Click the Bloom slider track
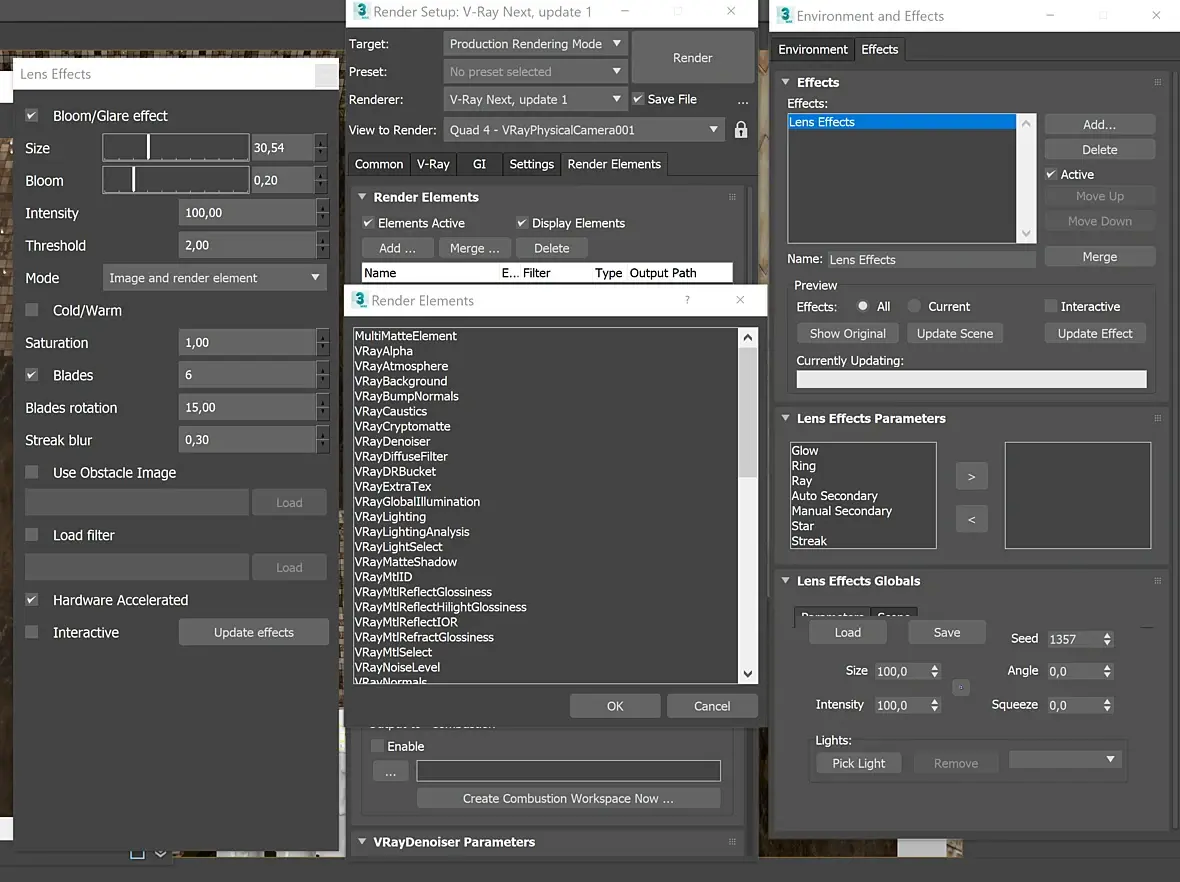 190,180
